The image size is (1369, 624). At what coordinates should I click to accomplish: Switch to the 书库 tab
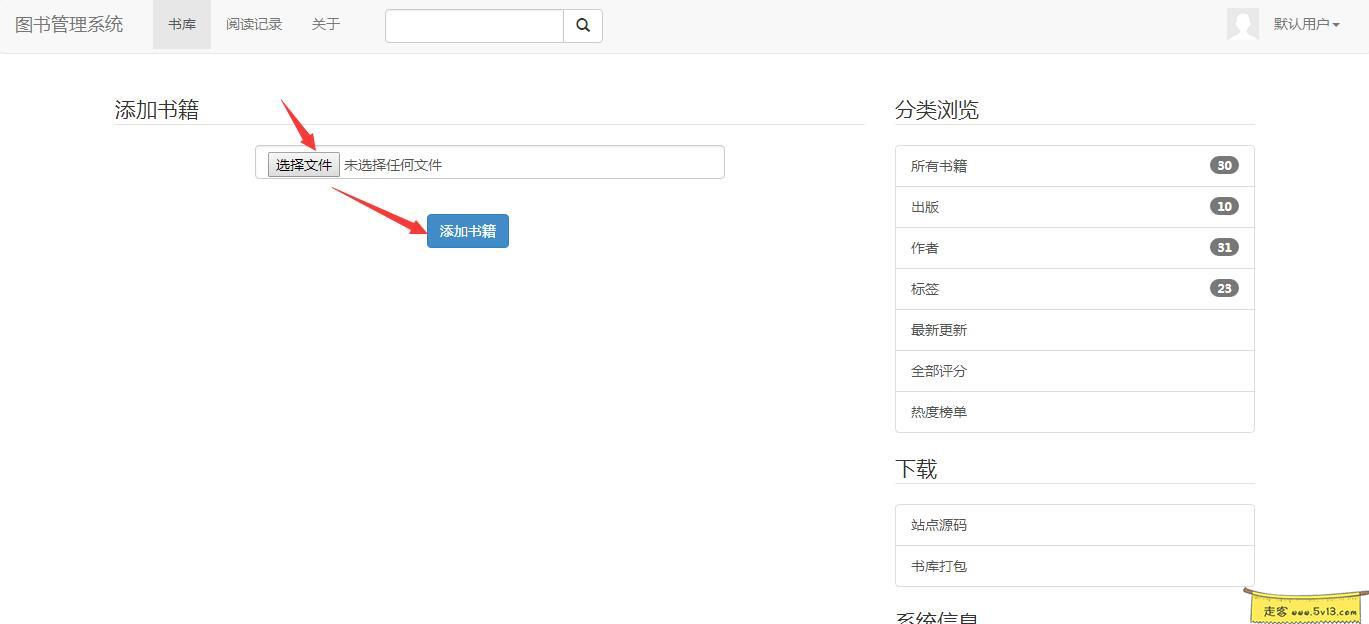181,24
